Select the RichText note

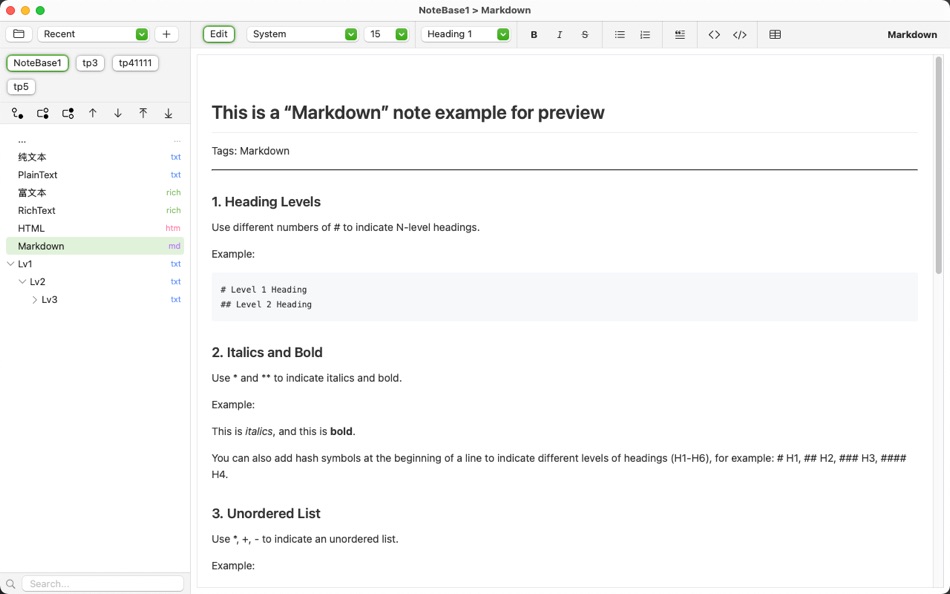pyautogui.click(x=95, y=210)
